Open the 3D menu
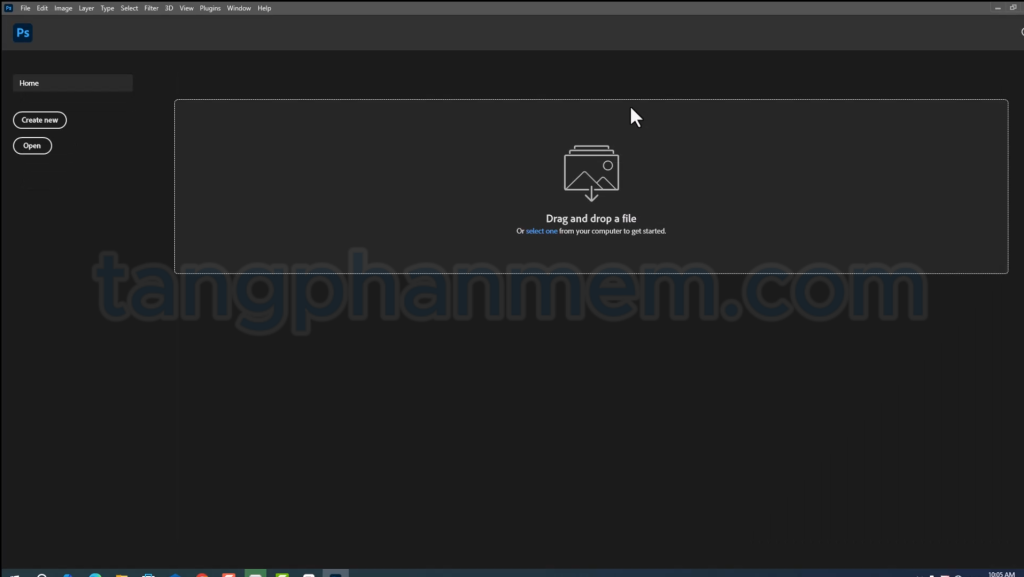Image resolution: width=1024 pixels, height=577 pixels. (x=169, y=8)
